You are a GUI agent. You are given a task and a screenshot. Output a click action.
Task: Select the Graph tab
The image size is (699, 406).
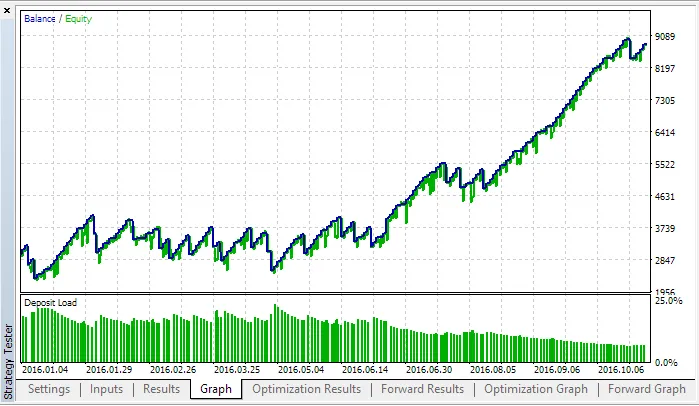tap(215, 389)
